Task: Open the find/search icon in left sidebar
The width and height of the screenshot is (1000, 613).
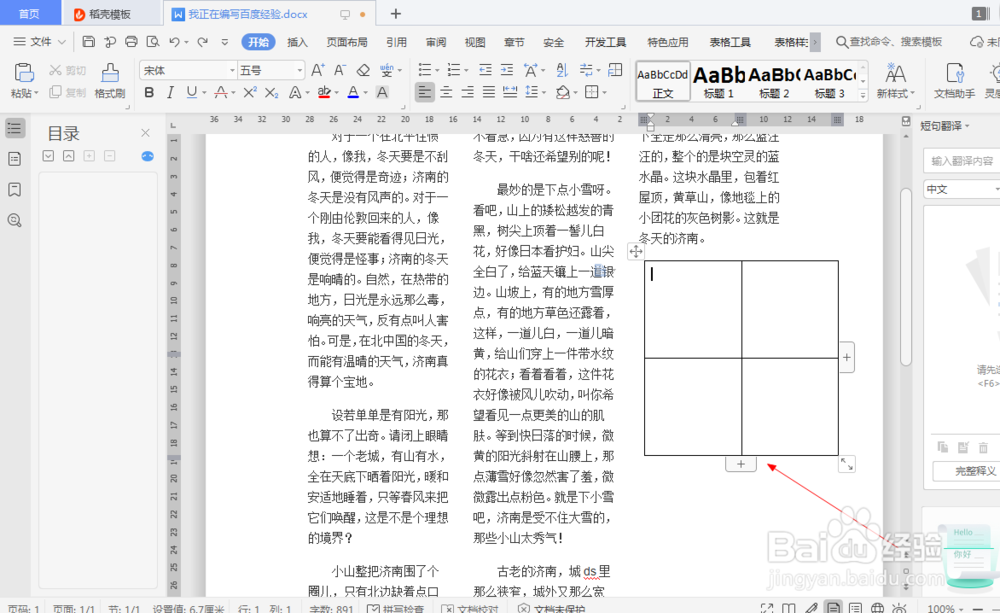Action: point(14,221)
